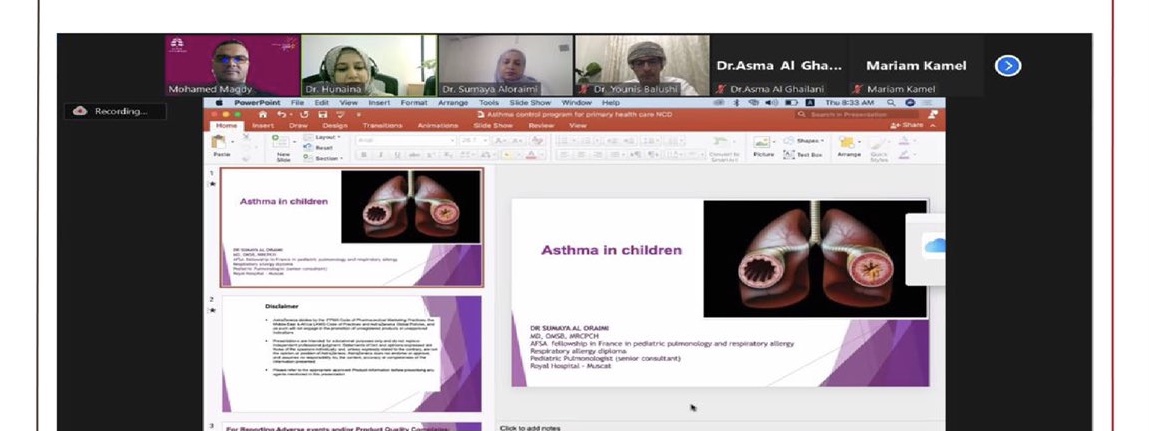Switch to the Transitions ribbon tab
This screenshot has width=1150, height=431.
pos(382,126)
